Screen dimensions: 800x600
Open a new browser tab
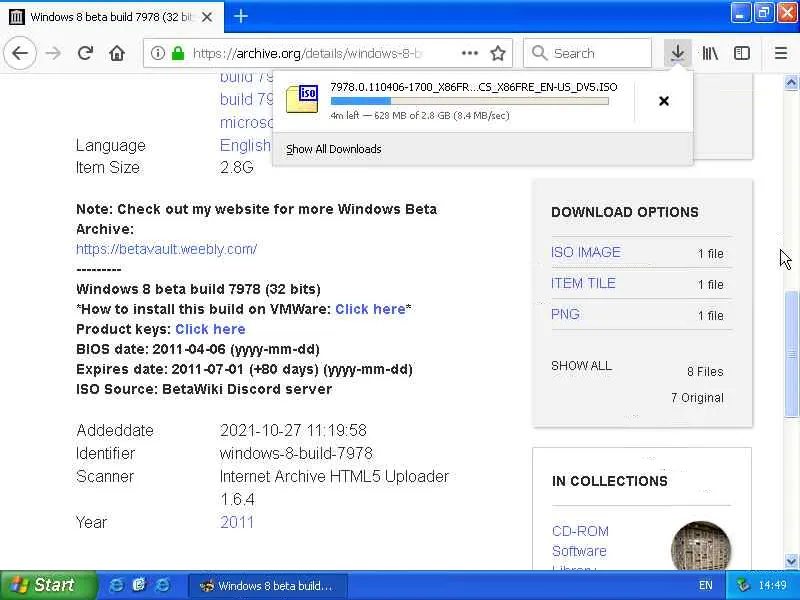pyautogui.click(x=240, y=16)
